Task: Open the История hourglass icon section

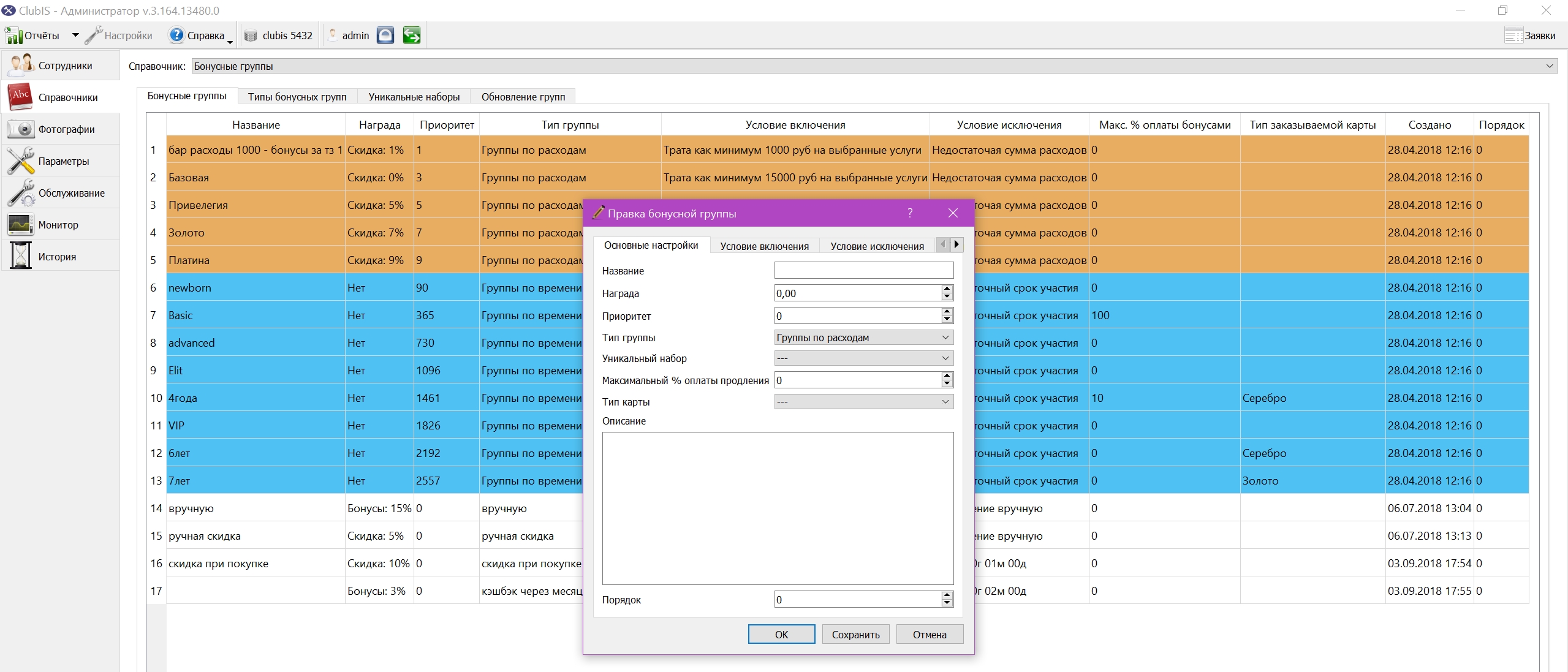Action: 21,256
